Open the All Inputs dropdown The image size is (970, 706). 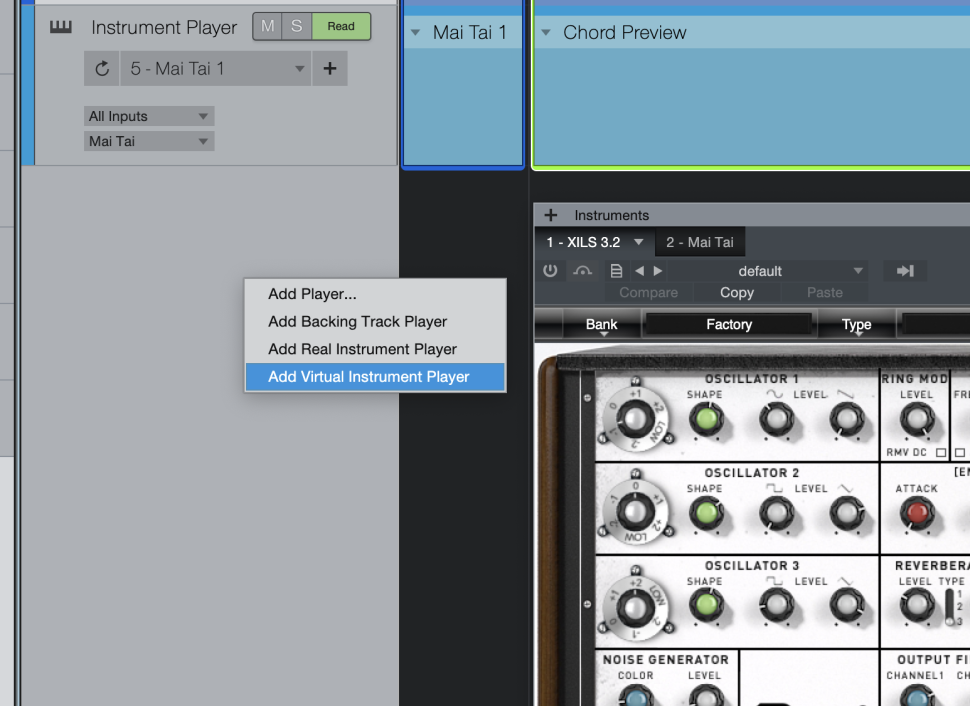[149, 116]
